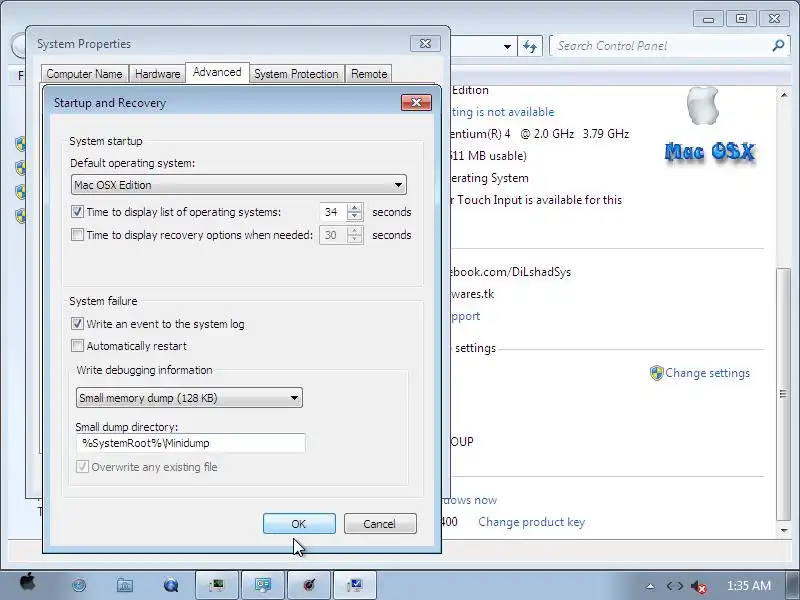Click the 'ting is not available' link
This screenshot has width=800, height=600.
(503, 112)
